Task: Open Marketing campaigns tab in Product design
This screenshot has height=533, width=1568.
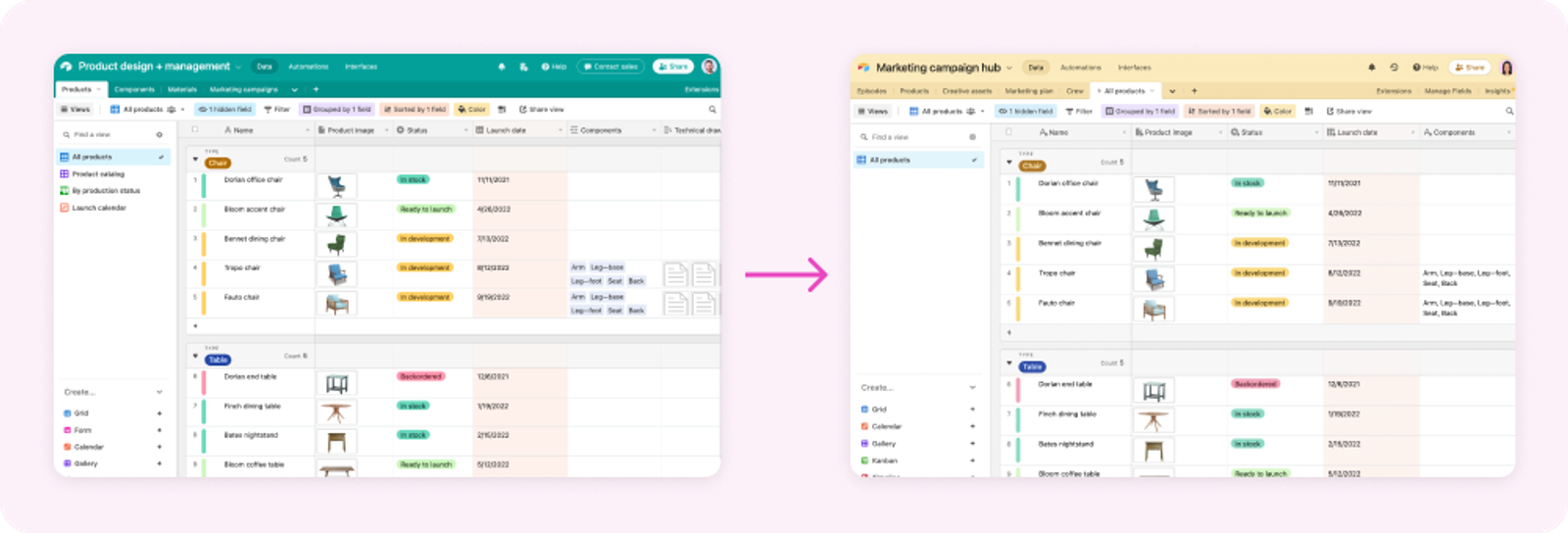Action: (243, 89)
